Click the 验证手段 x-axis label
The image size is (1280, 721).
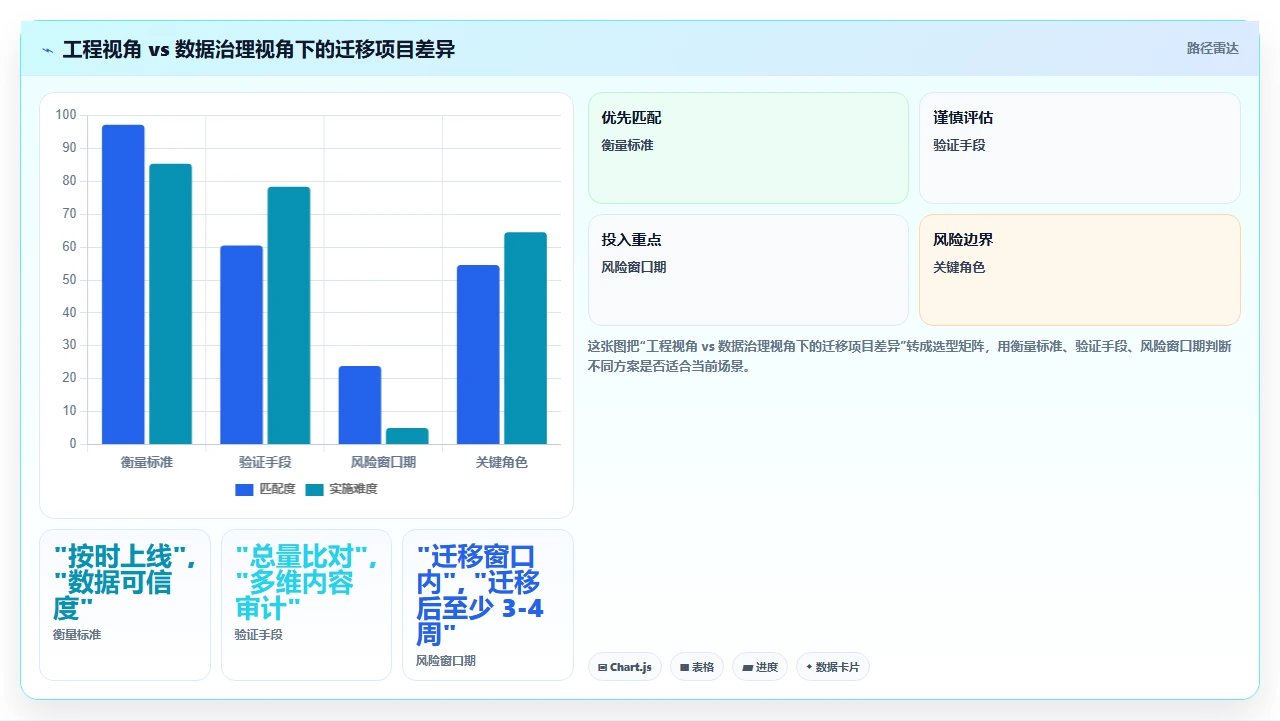(x=265, y=462)
